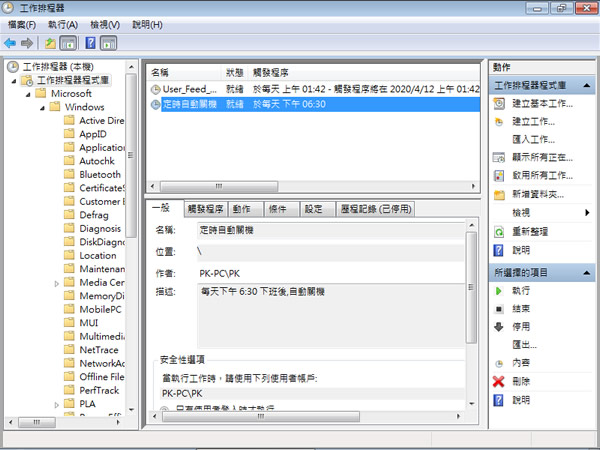The image size is (600, 450).
Task: Toggle the Action pane toolbar icon
Action: coord(108,43)
